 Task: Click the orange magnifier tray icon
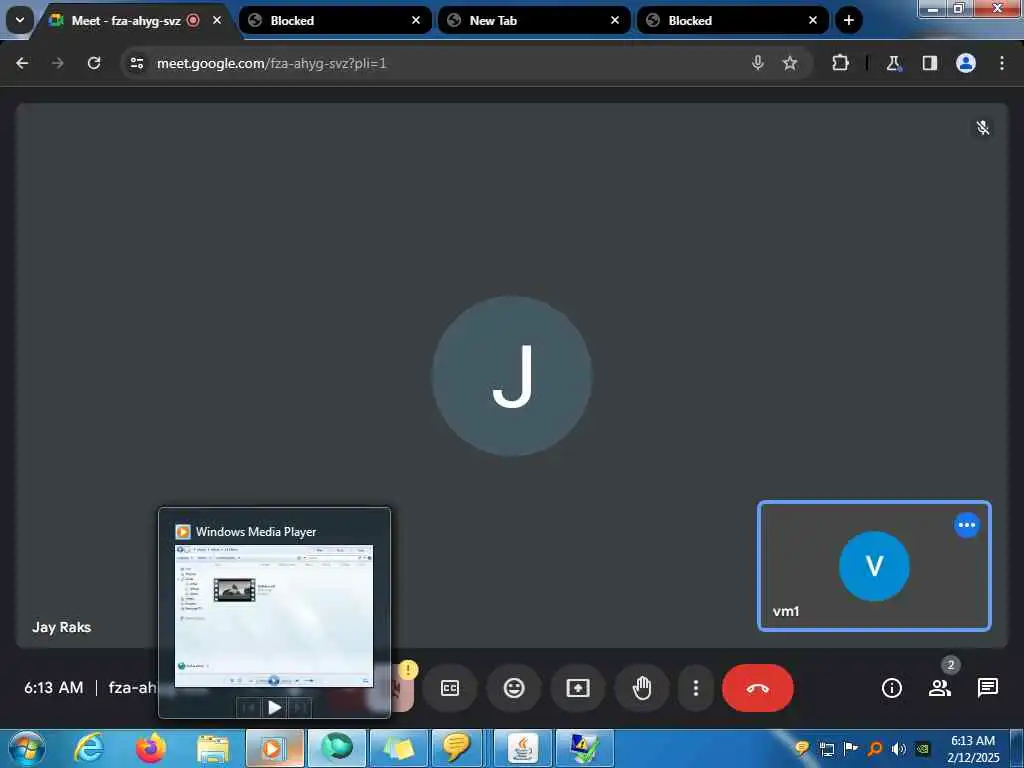pyautogui.click(x=875, y=748)
